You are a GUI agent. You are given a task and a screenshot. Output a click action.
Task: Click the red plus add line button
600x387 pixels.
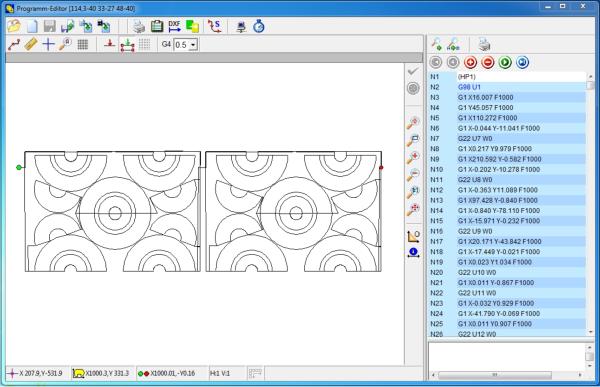[x=470, y=62]
